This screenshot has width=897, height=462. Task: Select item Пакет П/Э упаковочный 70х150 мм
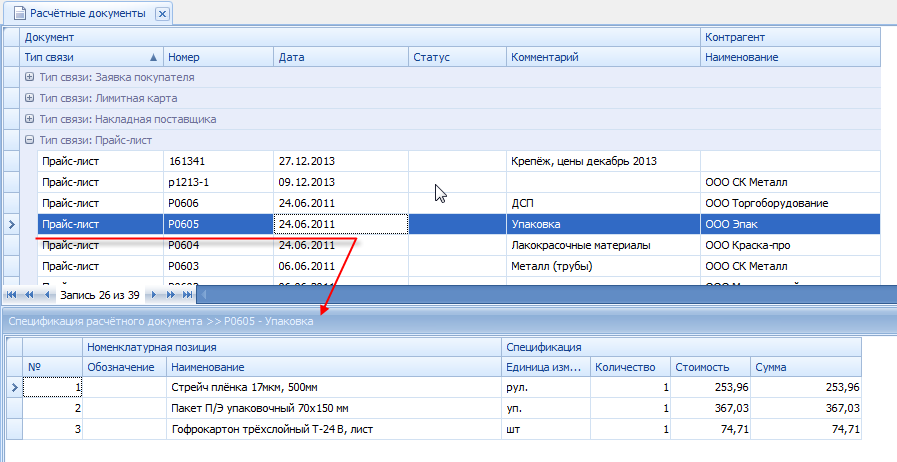[334, 409]
